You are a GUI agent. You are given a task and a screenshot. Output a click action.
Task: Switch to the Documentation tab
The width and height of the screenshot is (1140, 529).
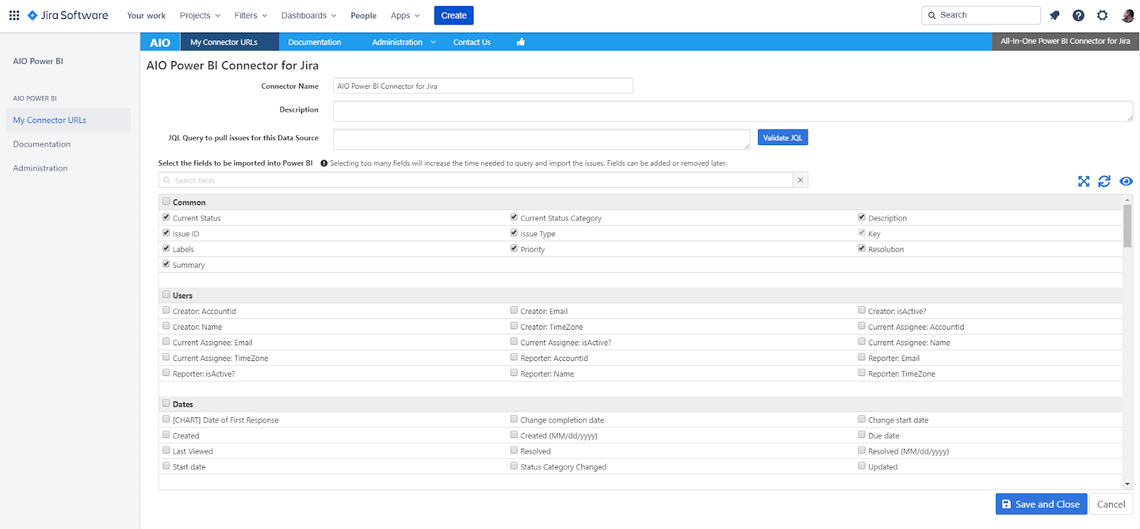tap(314, 42)
